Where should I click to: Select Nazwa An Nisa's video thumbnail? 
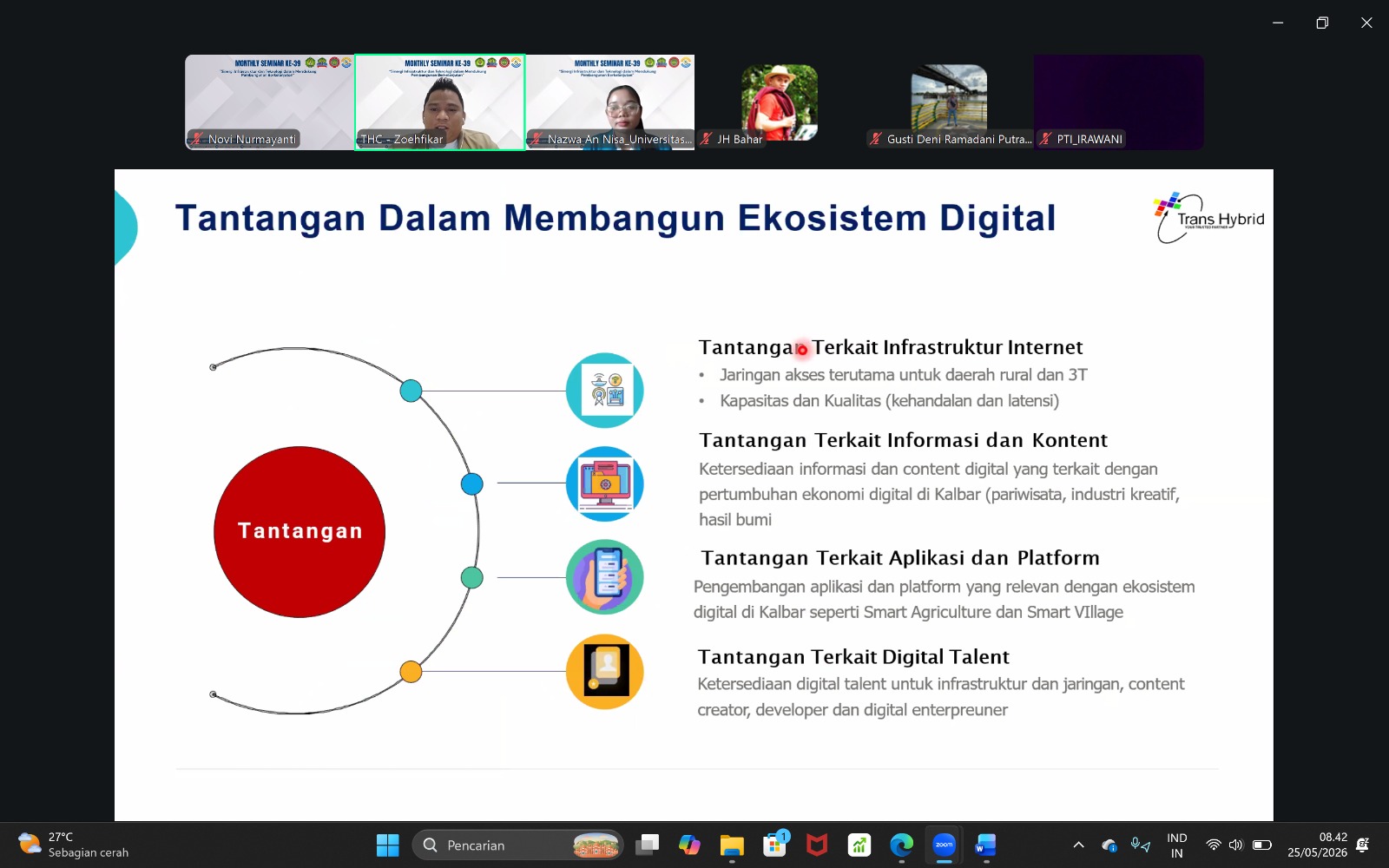pyautogui.click(x=610, y=102)
